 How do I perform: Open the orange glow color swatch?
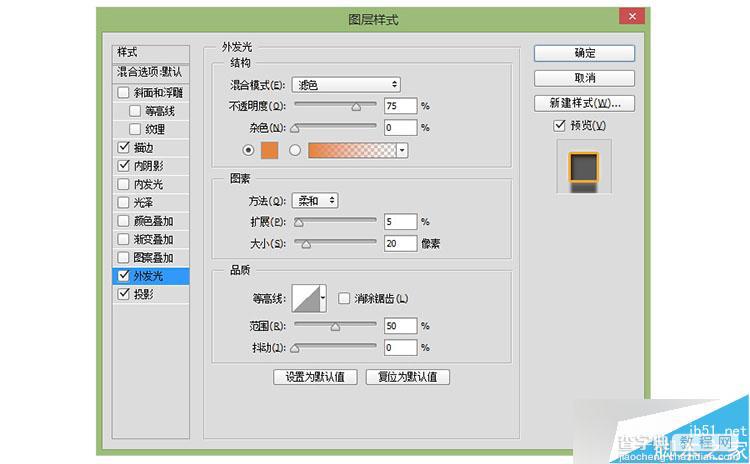click(269, 150)
